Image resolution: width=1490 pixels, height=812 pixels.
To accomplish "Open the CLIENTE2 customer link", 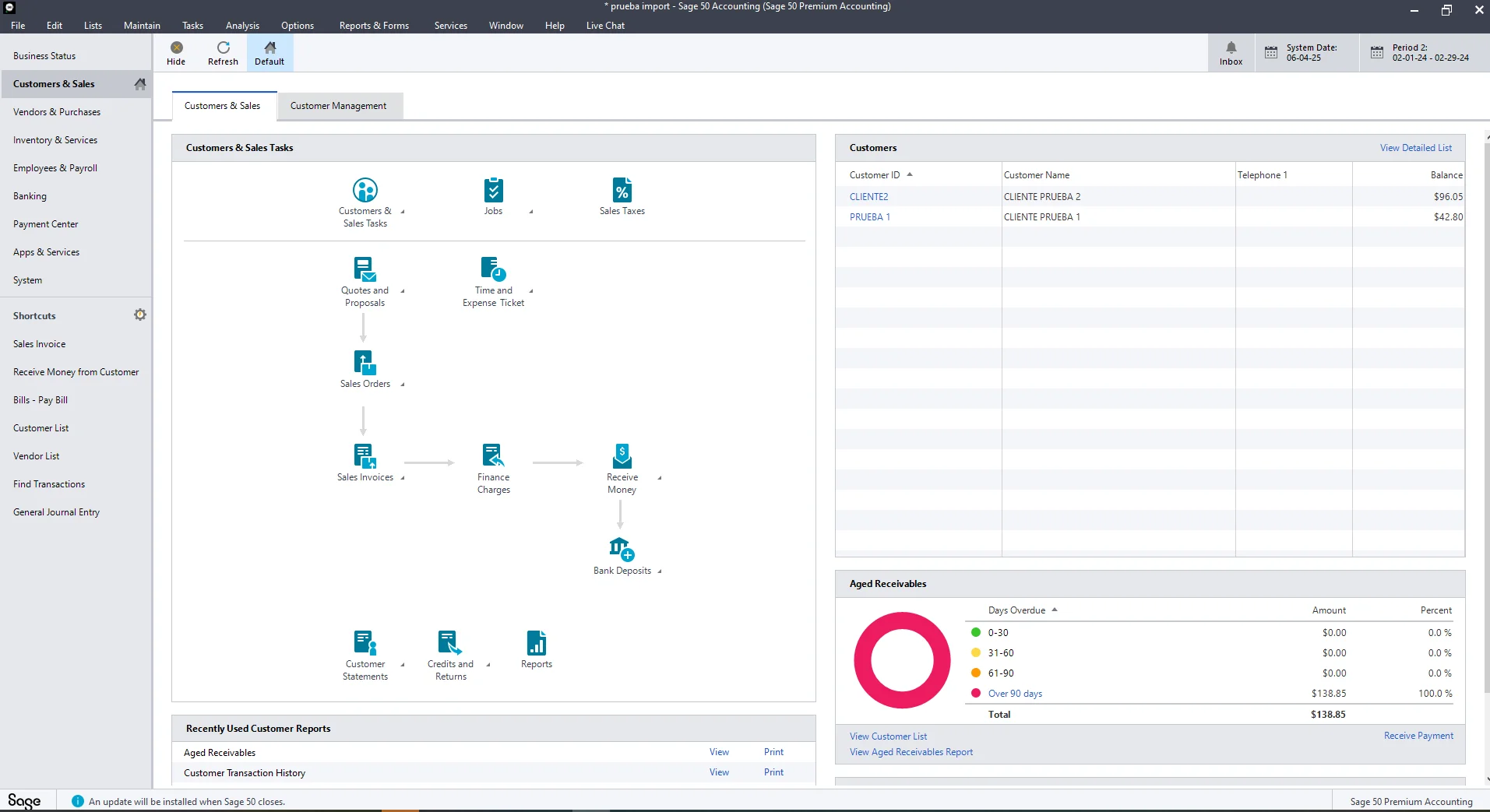I will (x=868, y=197).
